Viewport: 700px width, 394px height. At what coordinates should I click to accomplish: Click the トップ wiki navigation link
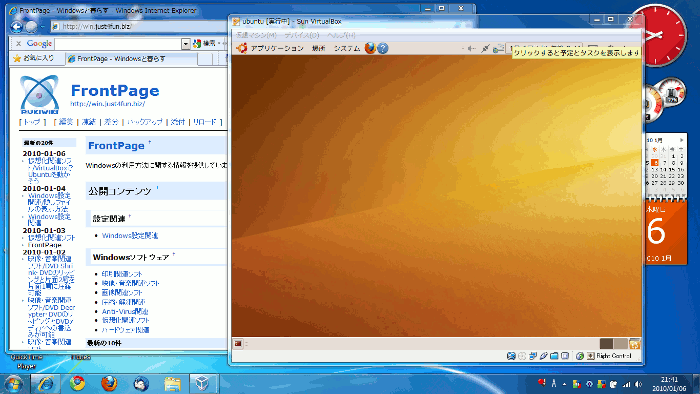click(x=32, y=122)
